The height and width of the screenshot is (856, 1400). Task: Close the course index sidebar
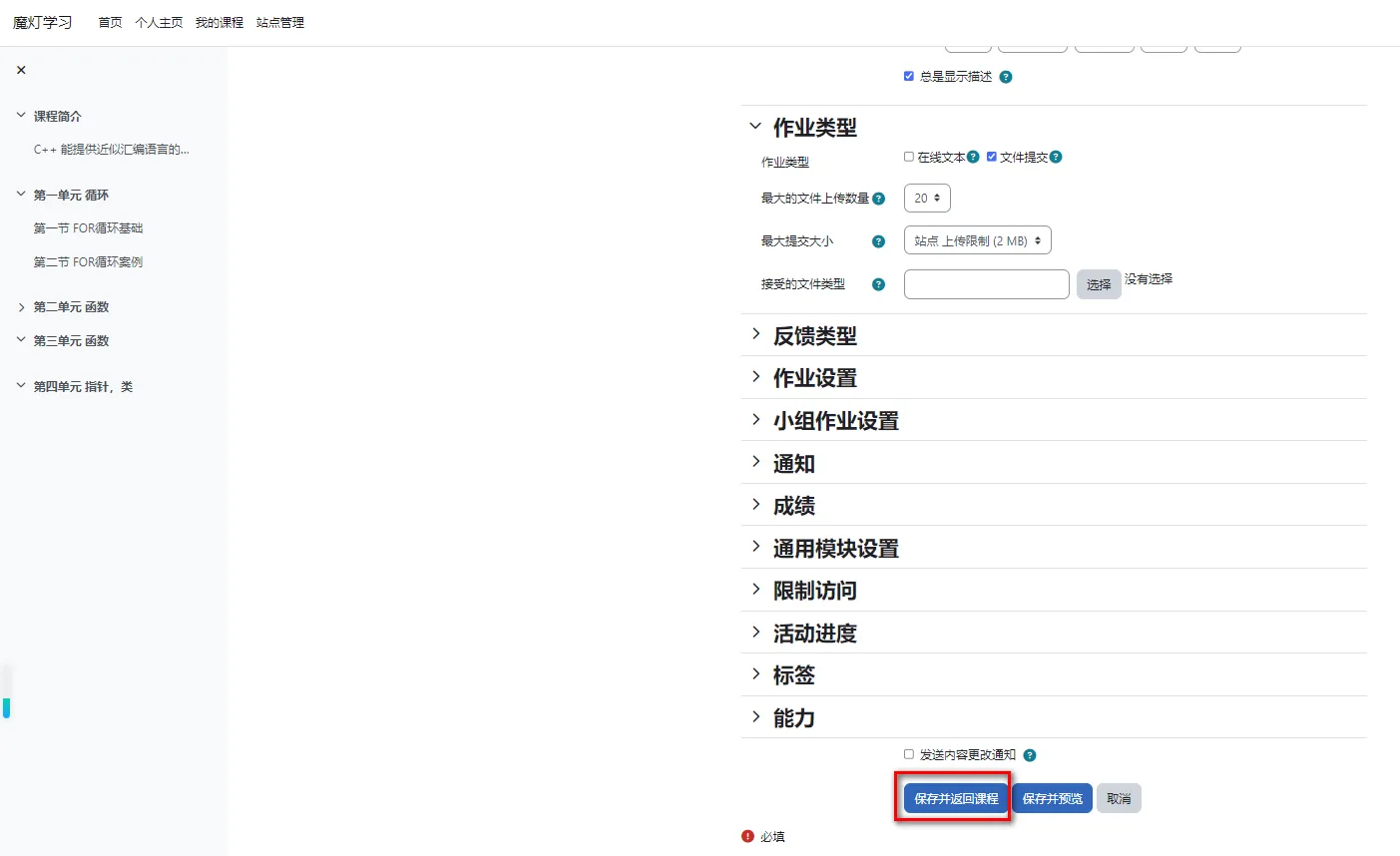[x=21, y=70]
